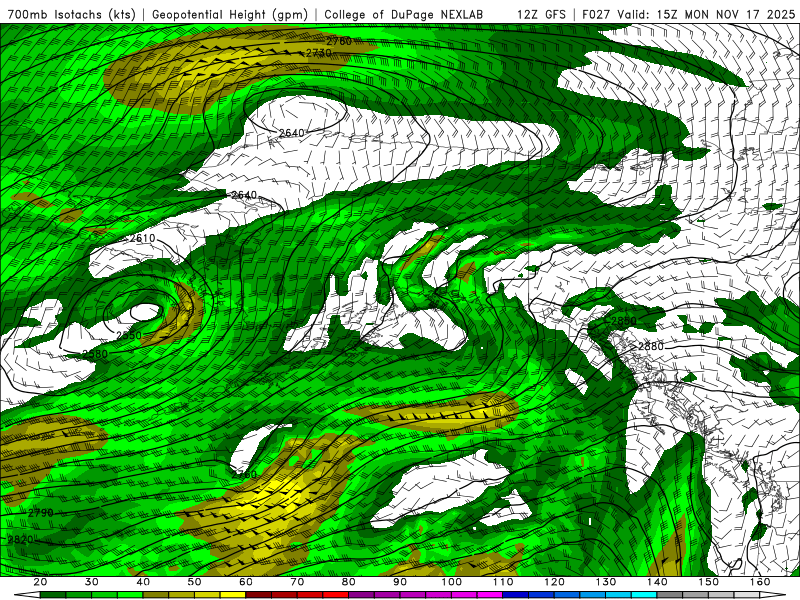Image resolution: width=800 pixels, height=600 pixels.
Task: Click the 150 kts color scale label
Action: click(709, 582)
